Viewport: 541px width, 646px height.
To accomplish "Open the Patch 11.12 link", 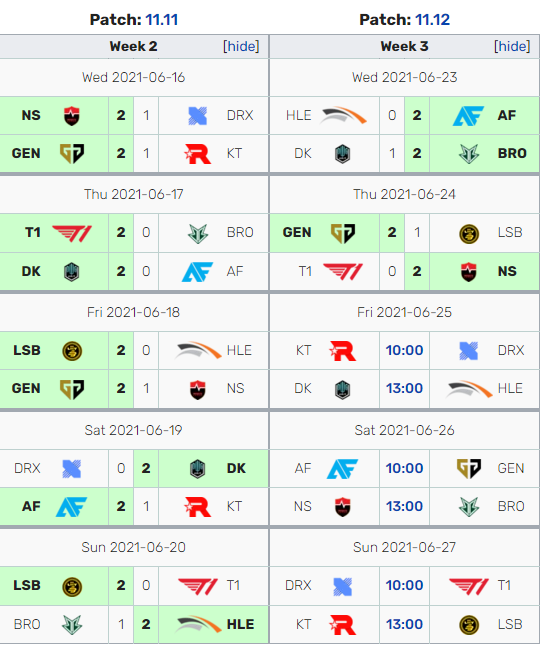I will coord(432,20).
